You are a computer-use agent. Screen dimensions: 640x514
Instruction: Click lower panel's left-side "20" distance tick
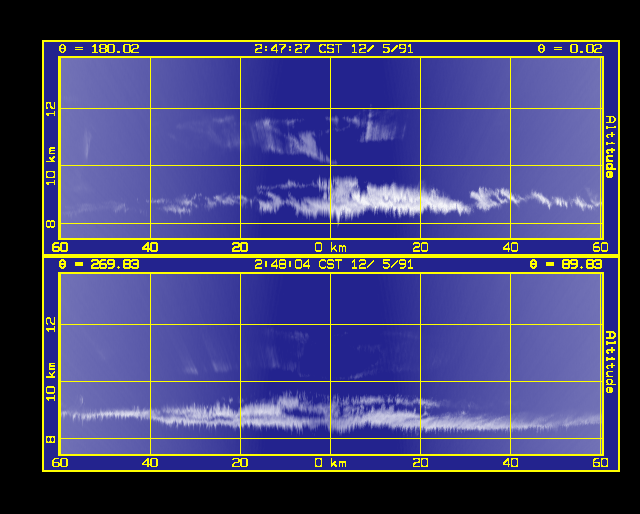pos(240,463)
